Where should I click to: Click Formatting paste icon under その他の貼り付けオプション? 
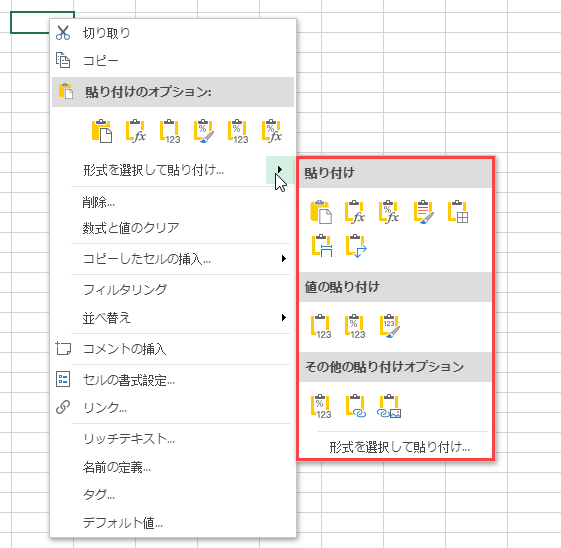[321, 406]
